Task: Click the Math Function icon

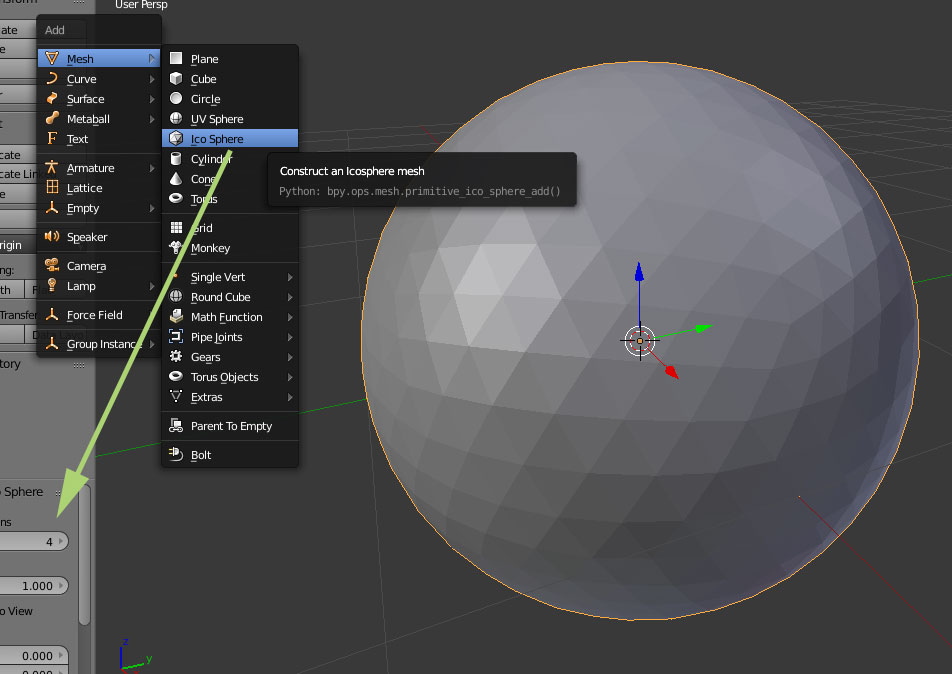Action: (176, 316)
